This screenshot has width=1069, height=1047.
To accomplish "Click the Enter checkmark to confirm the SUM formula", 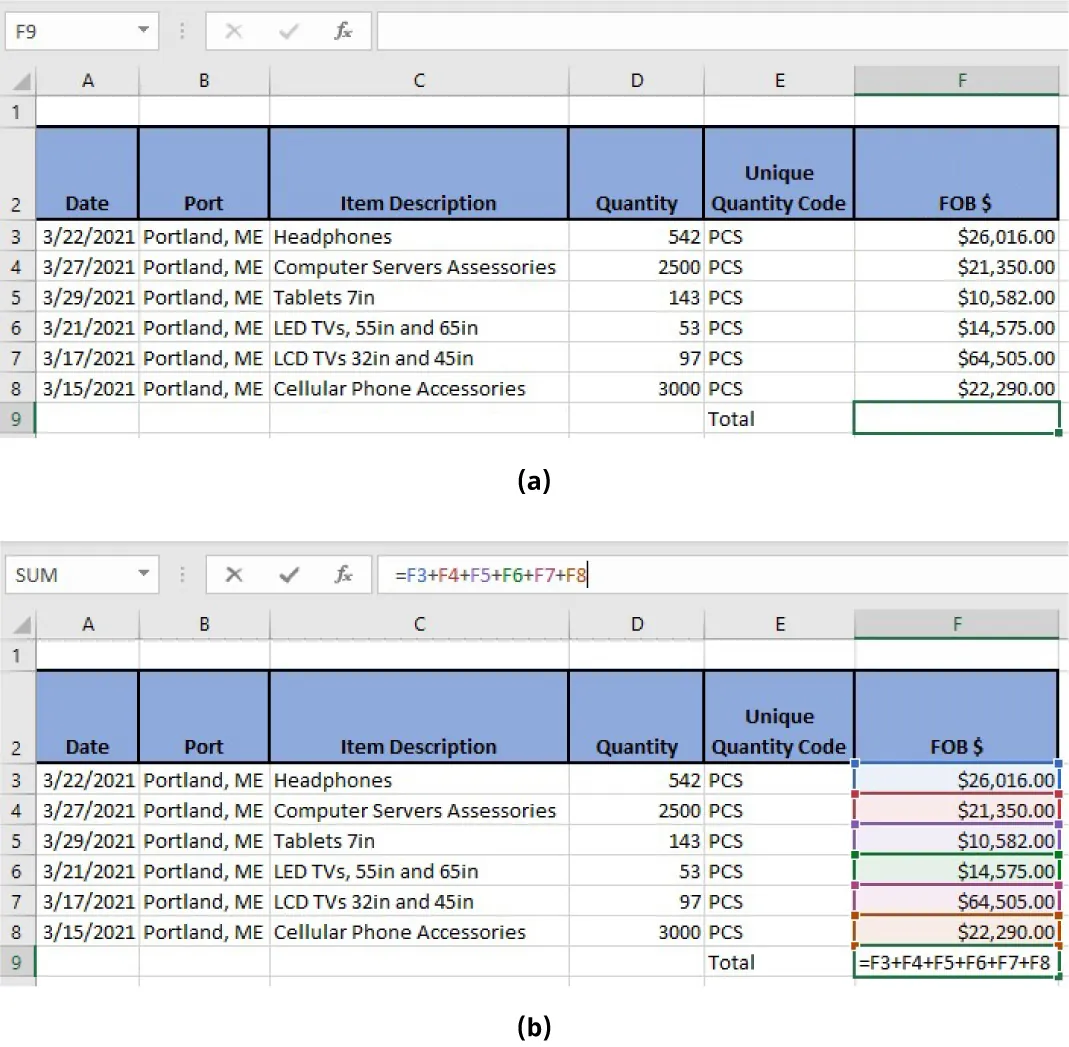I will [289, 574].
